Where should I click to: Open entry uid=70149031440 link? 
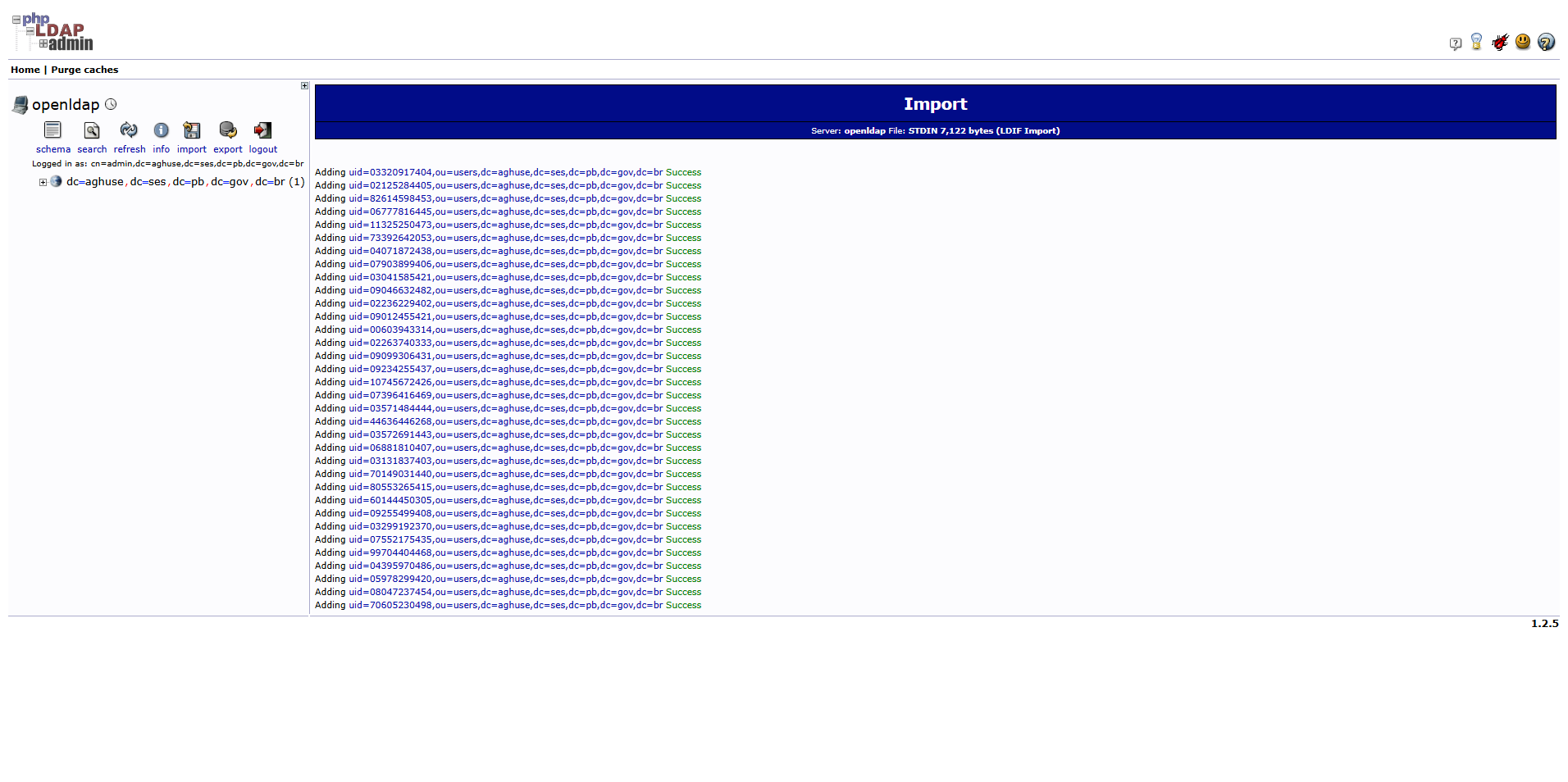click(x=506, y=474)
